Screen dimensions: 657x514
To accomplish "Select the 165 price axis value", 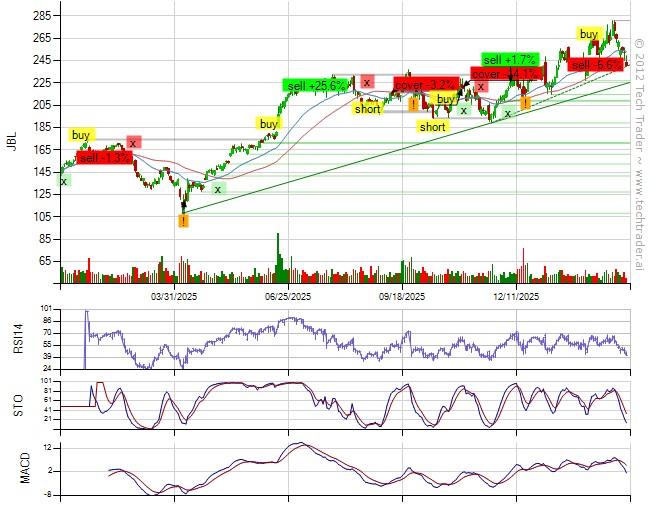I will coord(41,150).
